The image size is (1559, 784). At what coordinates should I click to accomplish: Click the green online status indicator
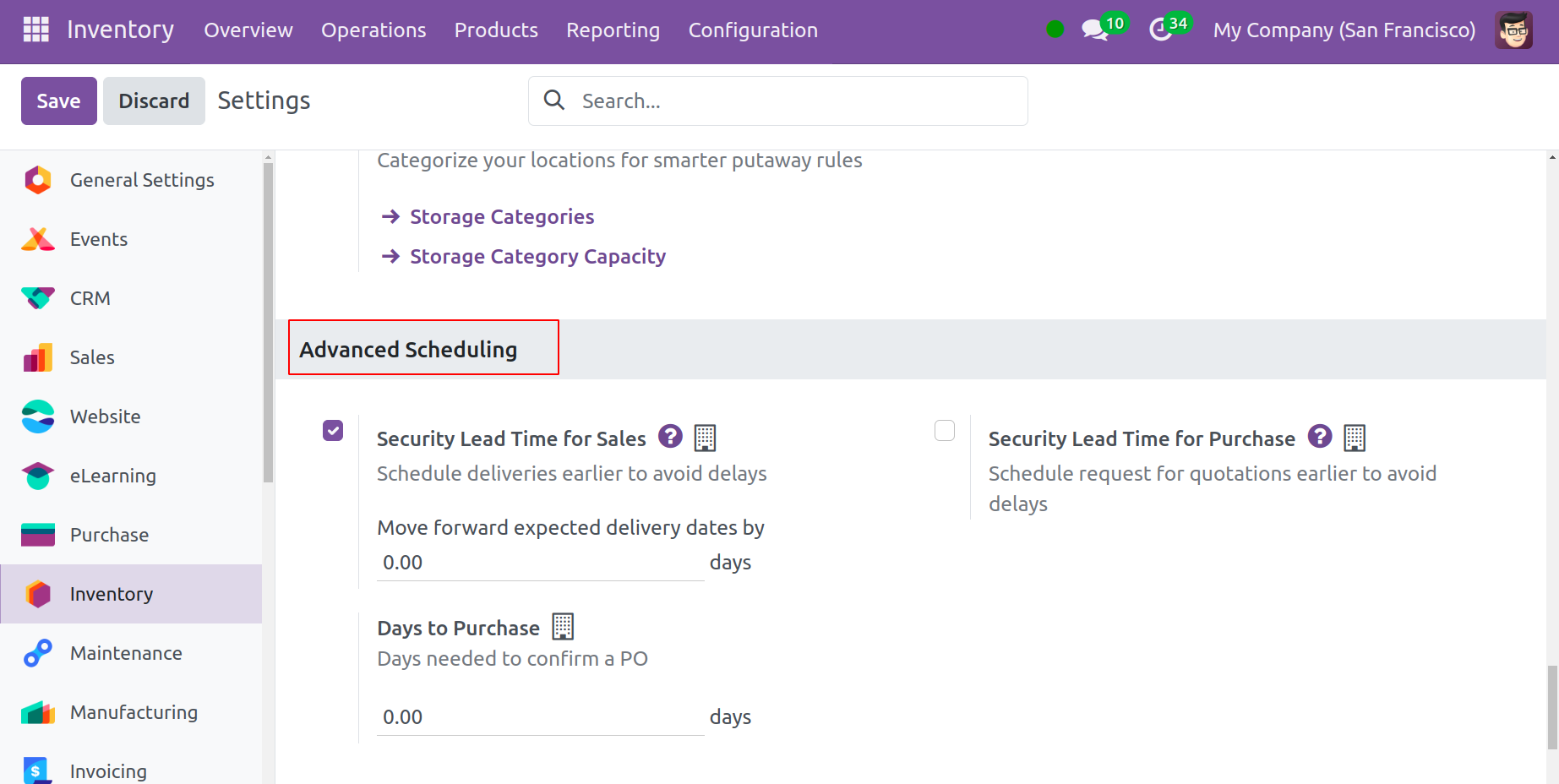click(x=1055, y=30)
